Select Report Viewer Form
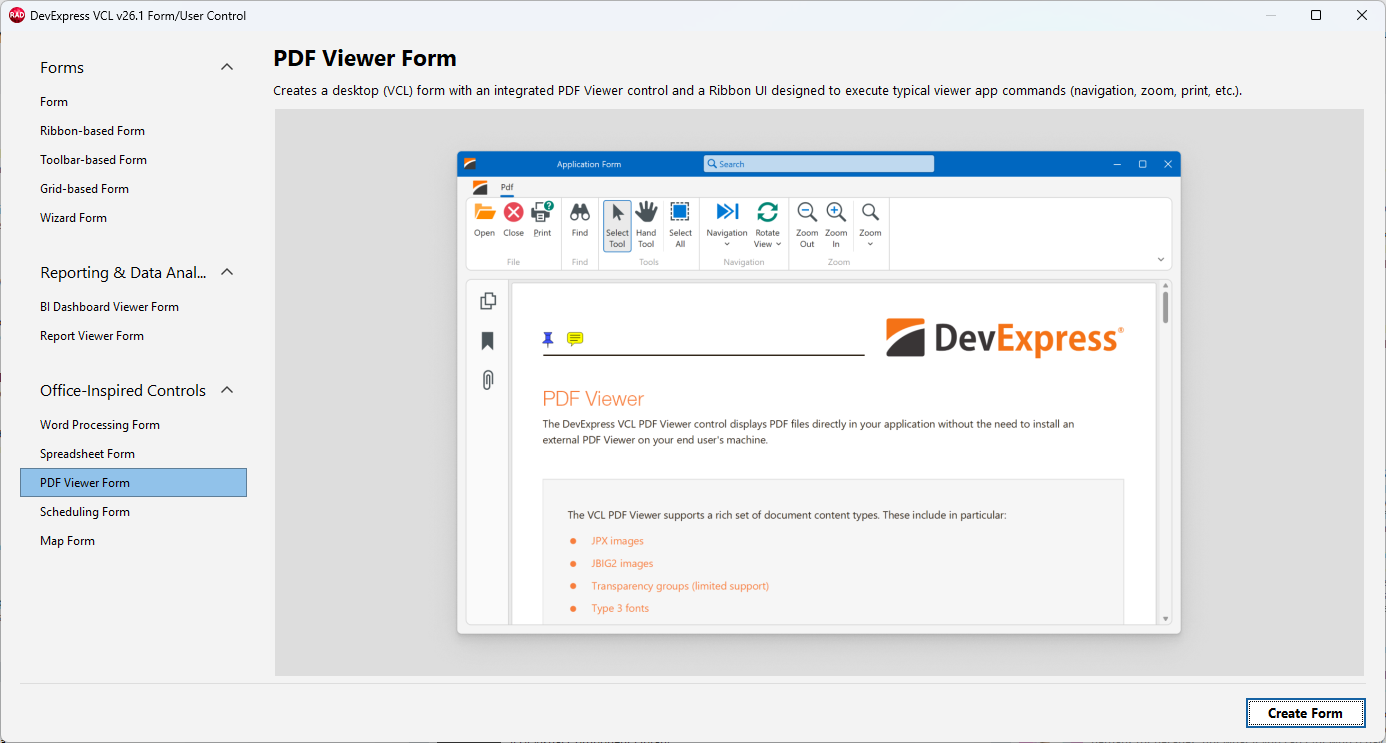The height and width of the screenshot is (743, 1386). 133,336
